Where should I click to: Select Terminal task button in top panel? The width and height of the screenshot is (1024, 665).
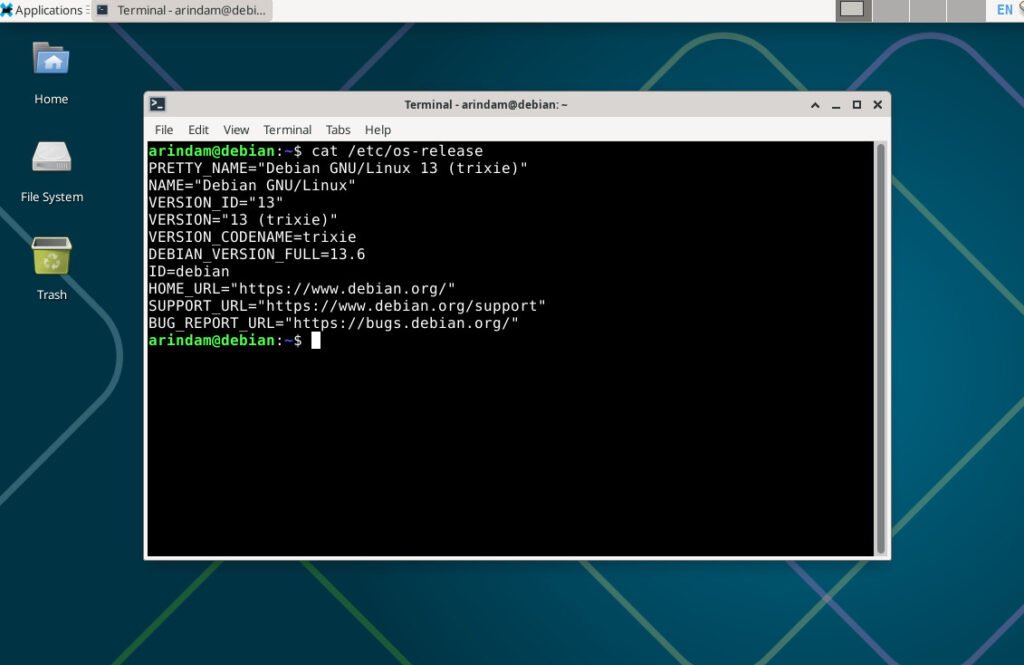[182, 10]
